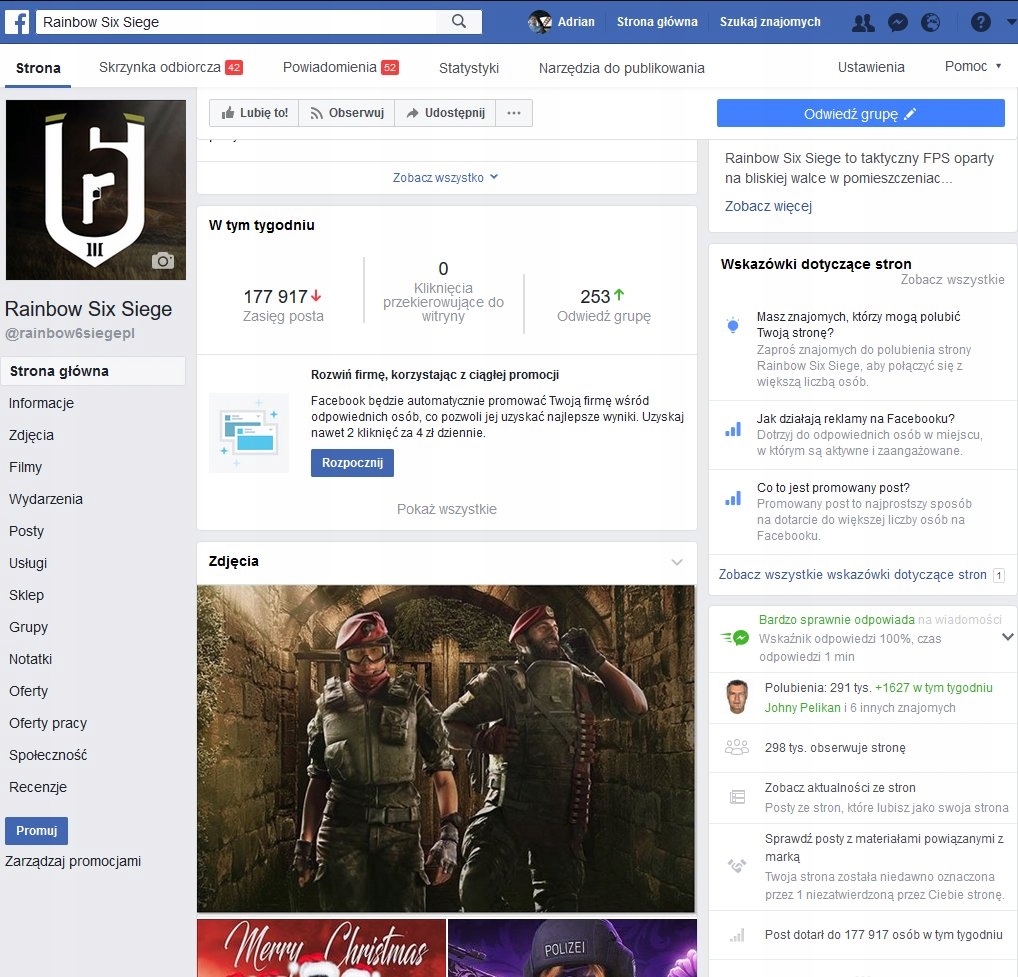Open Zobacz wszystkie wskazówki dotyczące stron
Screen dimensions: 1018x977
pyautogui.click(x=852, y=575)
